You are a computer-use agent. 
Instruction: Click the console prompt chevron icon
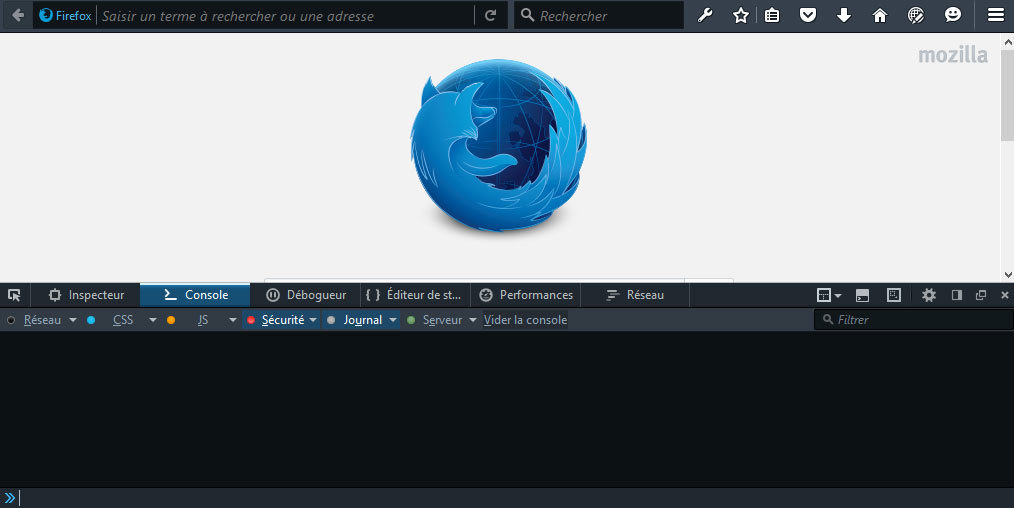[10, 498]
